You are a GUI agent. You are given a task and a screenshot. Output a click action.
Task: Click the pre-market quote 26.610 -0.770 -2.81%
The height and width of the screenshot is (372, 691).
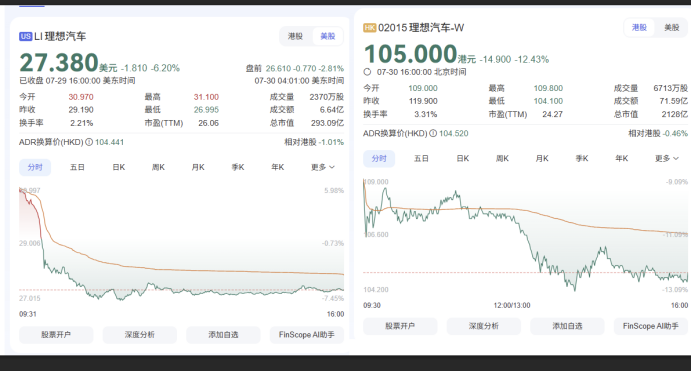pos(305,68)
